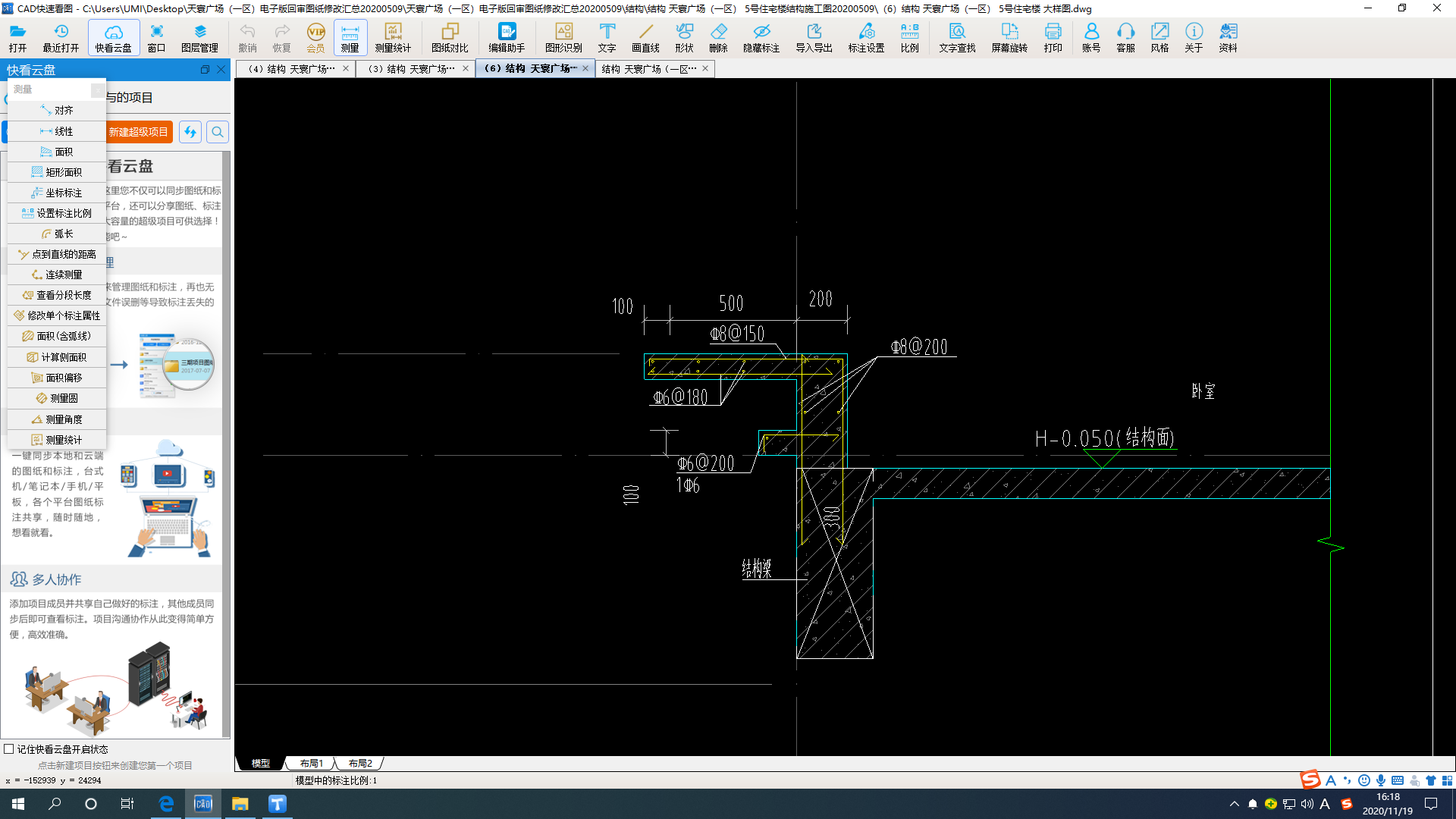Undo last action with 撤销

(x=247, y=37)
